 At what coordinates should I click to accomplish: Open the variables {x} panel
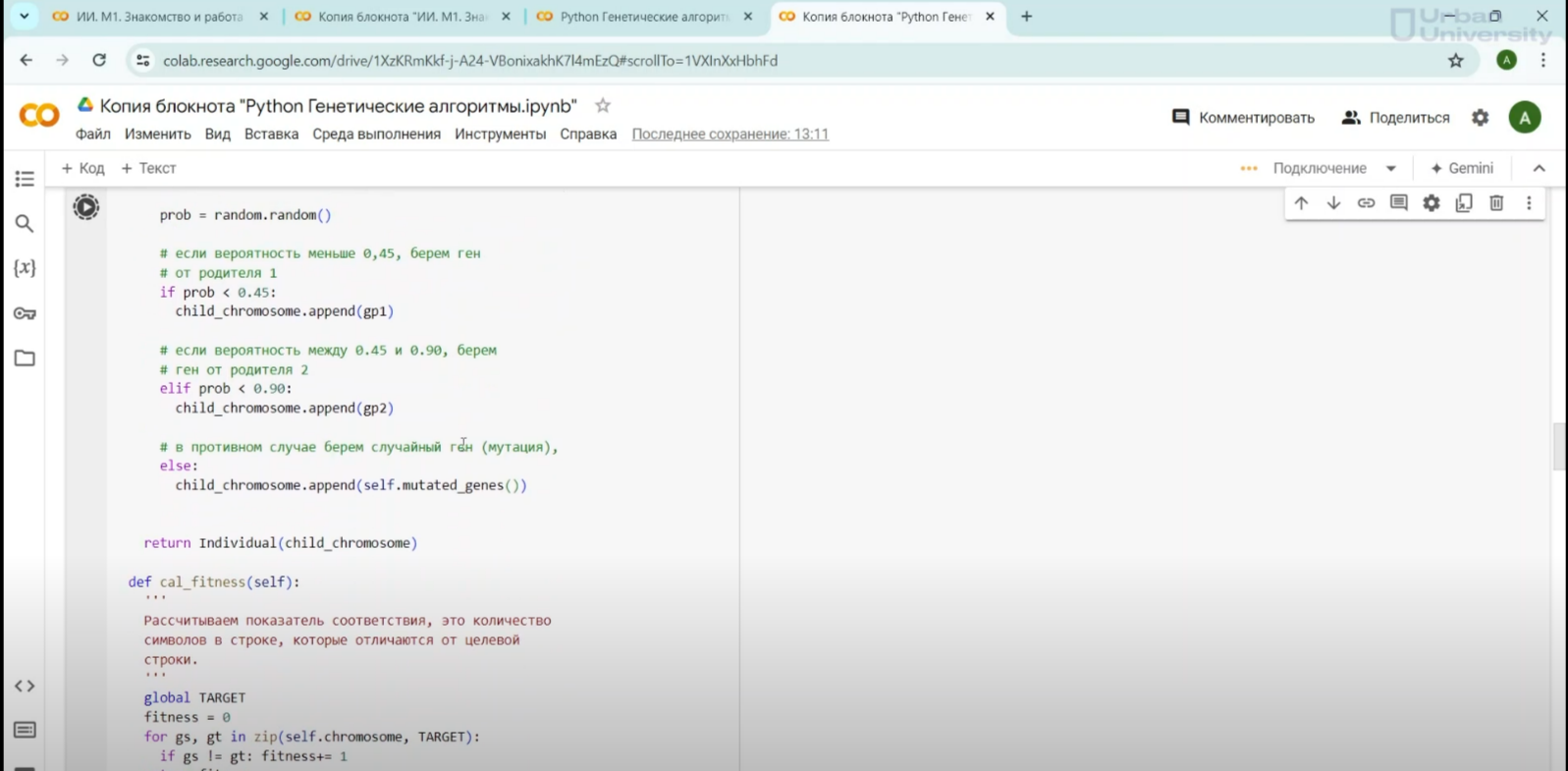click(25, 268)
